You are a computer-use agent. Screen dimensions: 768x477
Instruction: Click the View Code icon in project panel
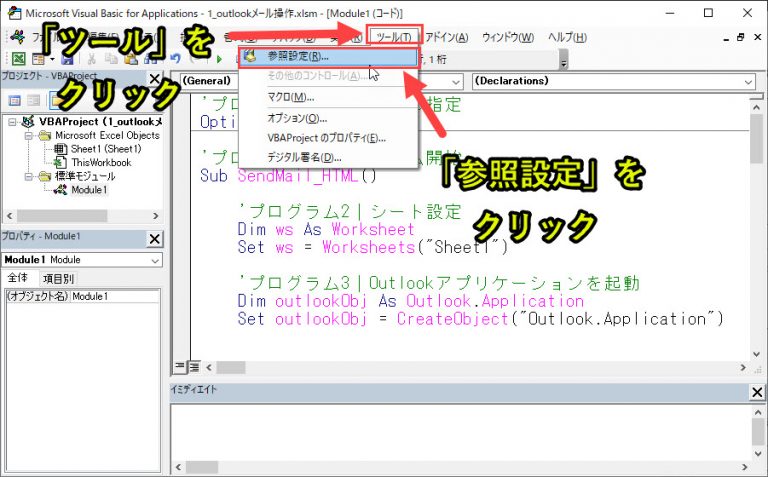pyautogui.click(x=15, y=100)
